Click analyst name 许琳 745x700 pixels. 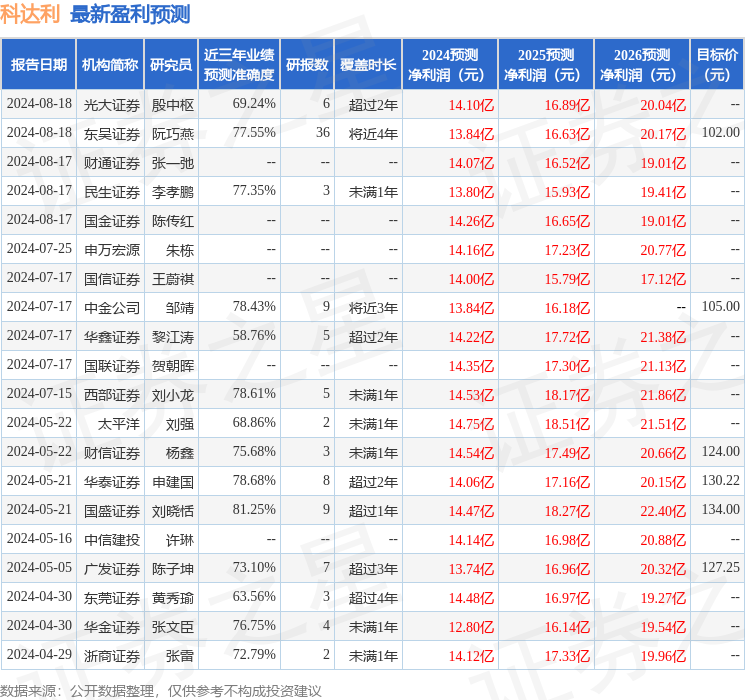tap(180, 540)
